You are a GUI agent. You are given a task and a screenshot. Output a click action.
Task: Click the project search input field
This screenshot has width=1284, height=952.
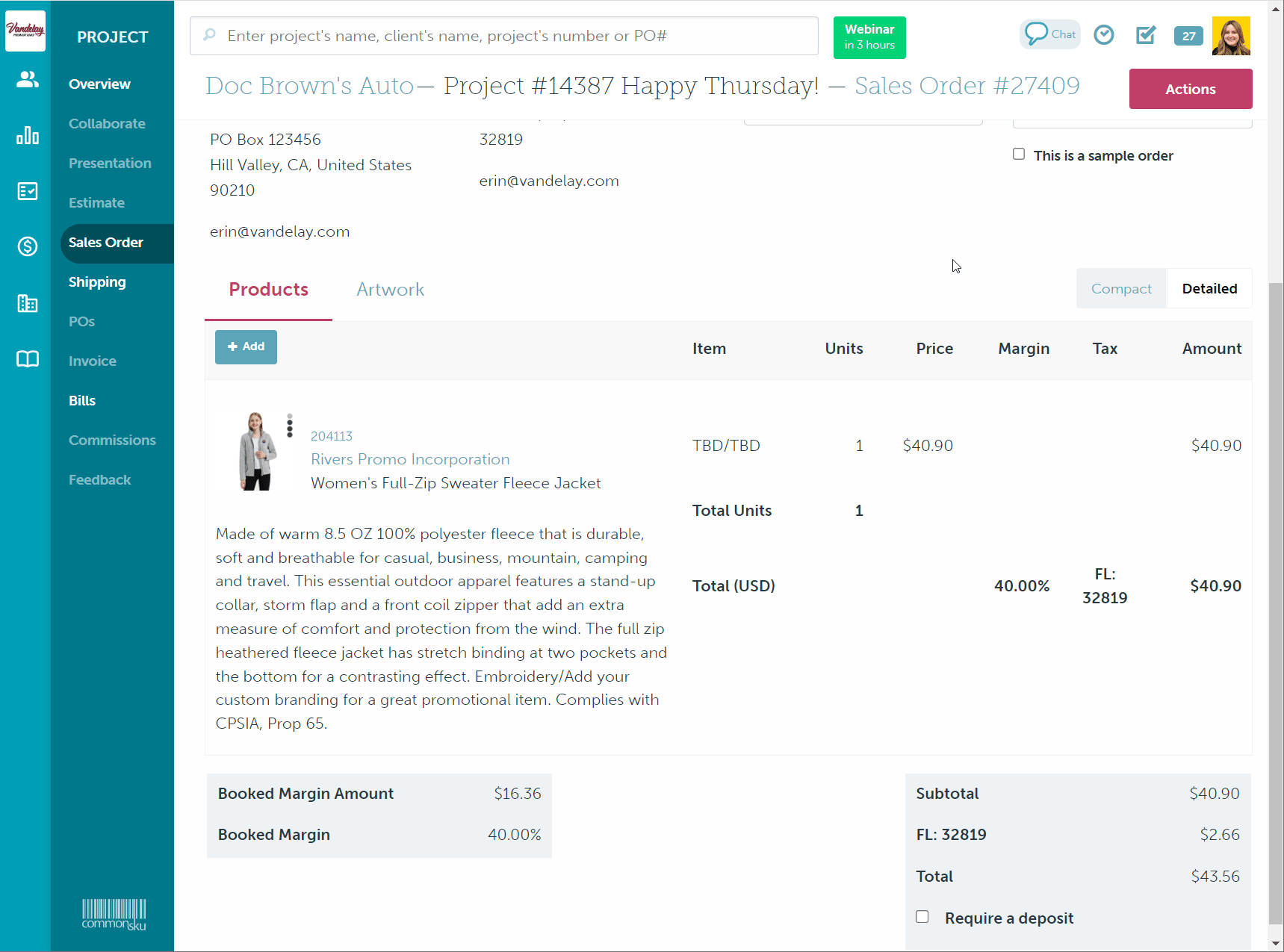504,36
